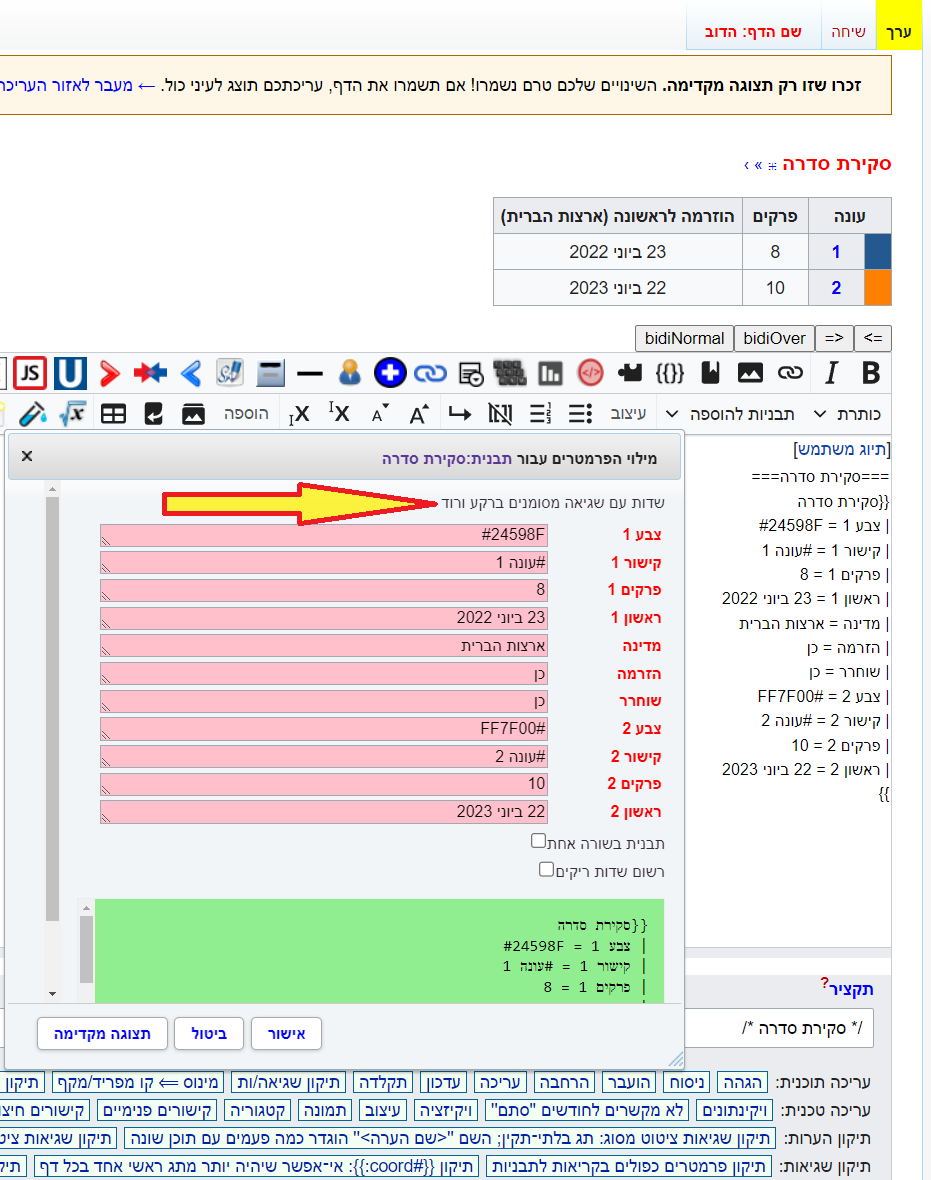This screenshot has height=1180, width=931.
Task: Switch to the 'הוספה' toolbar section
Action: [246, 414]
